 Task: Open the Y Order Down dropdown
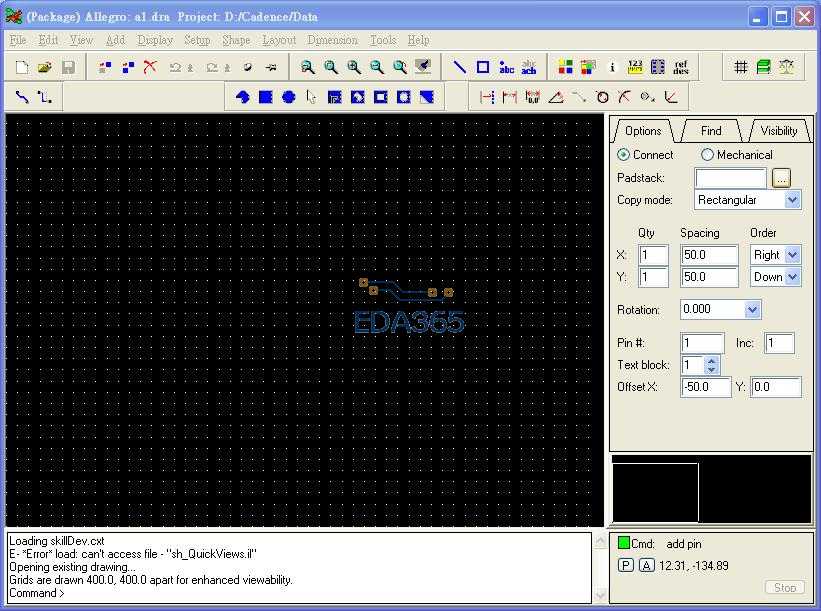(793, 277)
